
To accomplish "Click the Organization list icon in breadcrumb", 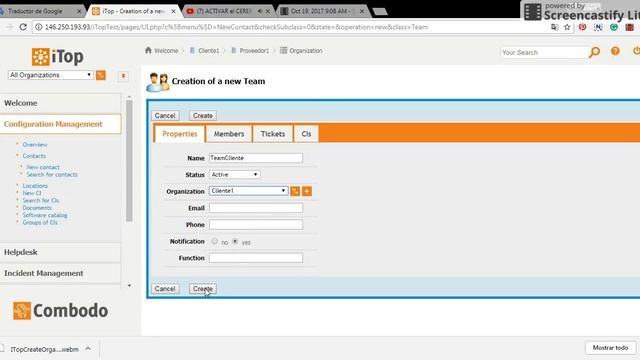I will [x=283, y=50].
